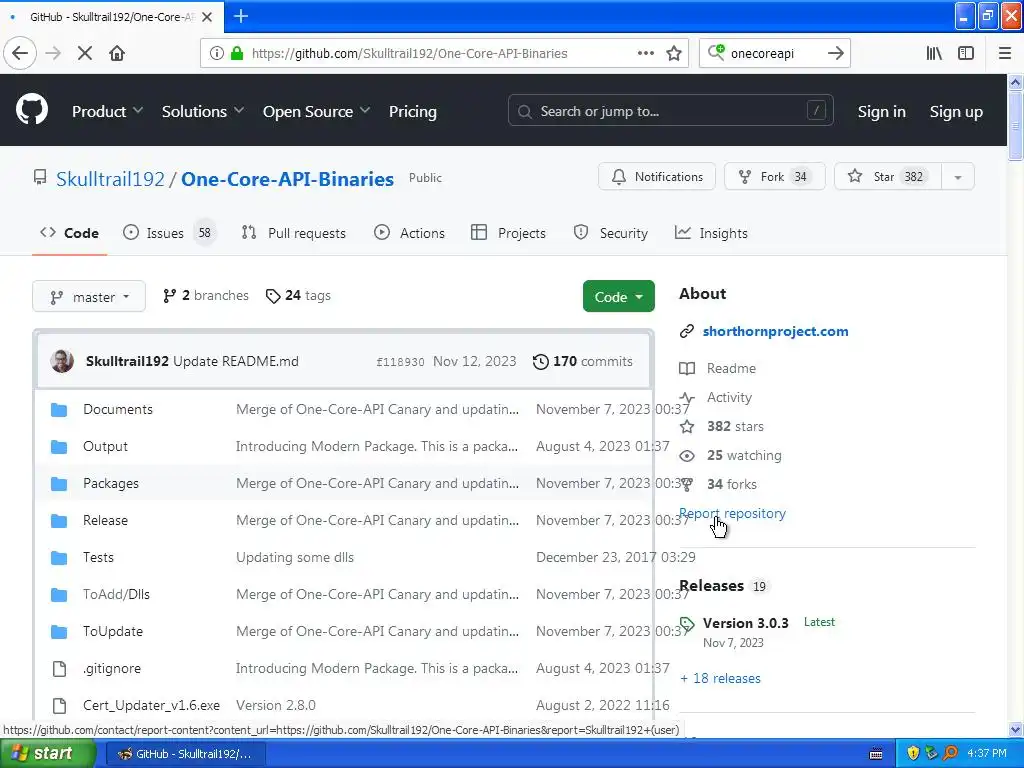Open the browser home page icon
Viewport: 1024px width, 768px height.
click(x=117, y=54)
